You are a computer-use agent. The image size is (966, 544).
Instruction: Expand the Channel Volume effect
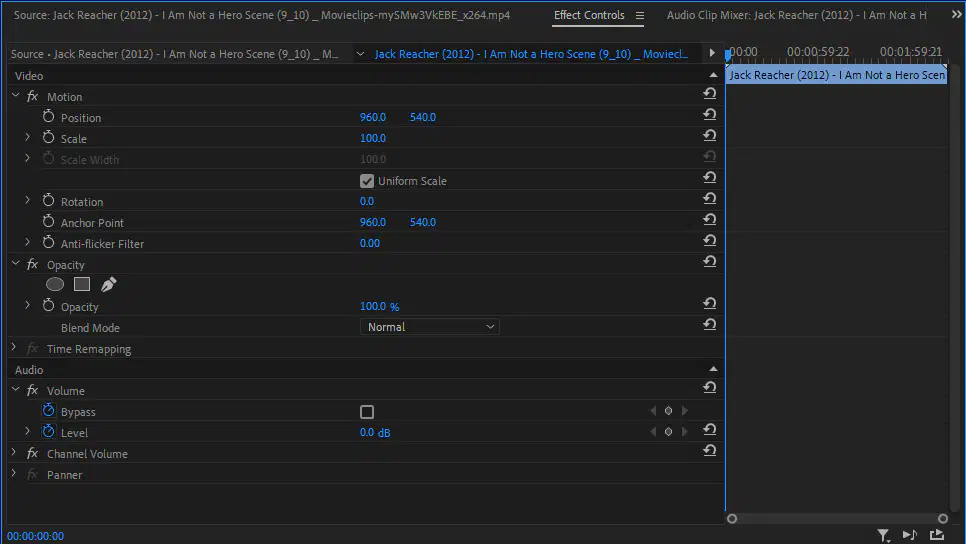(x=14, y=452)
